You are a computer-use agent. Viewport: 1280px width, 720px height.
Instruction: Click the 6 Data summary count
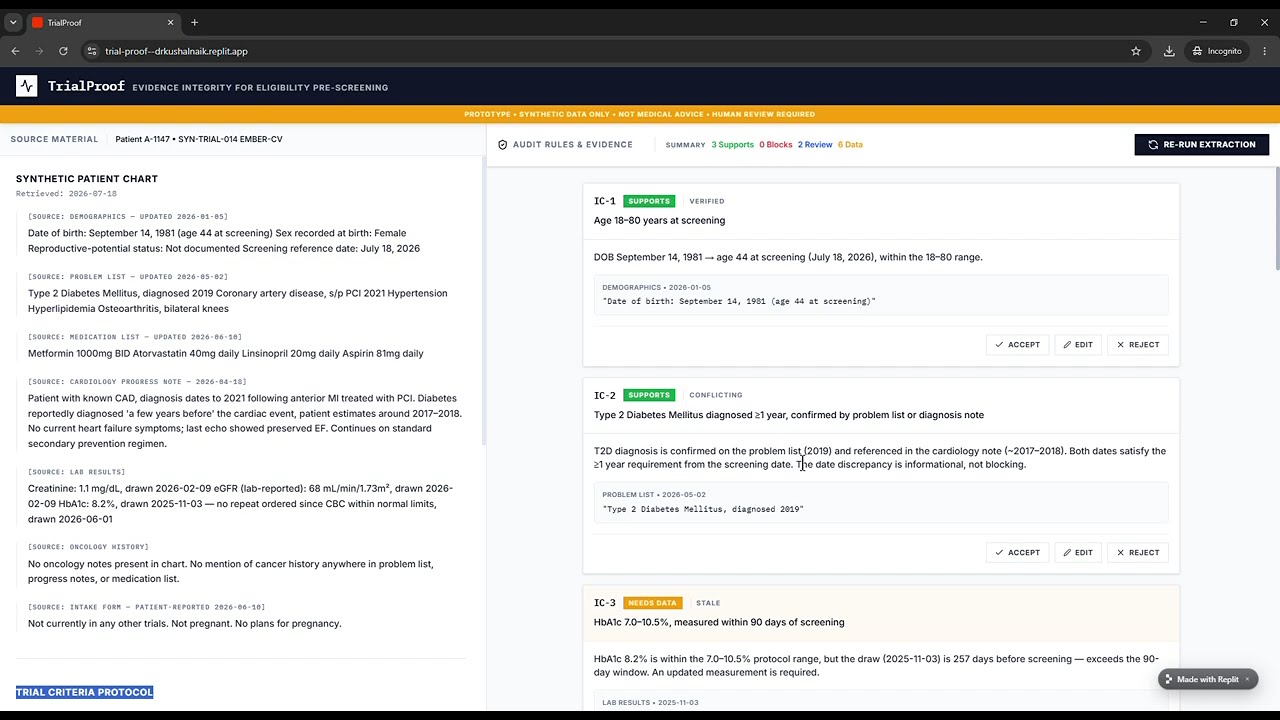pyautogui.click(x=850, y=144)
